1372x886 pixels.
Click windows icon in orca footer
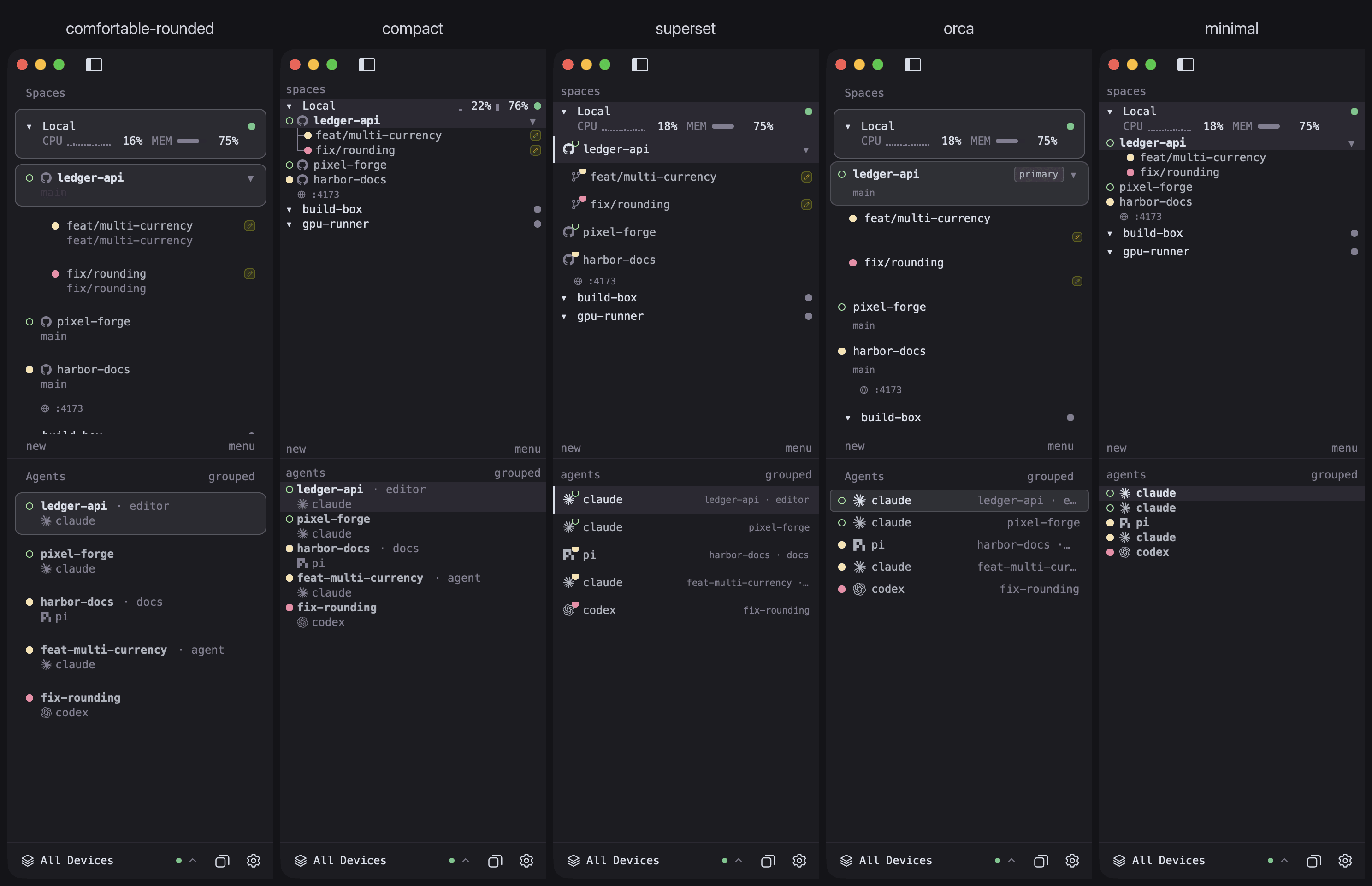(1041, 861)
